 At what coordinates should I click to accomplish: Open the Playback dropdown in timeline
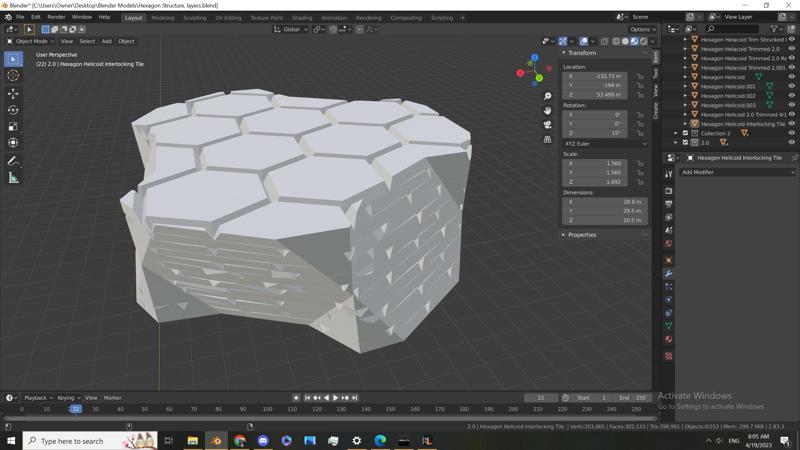38,398
